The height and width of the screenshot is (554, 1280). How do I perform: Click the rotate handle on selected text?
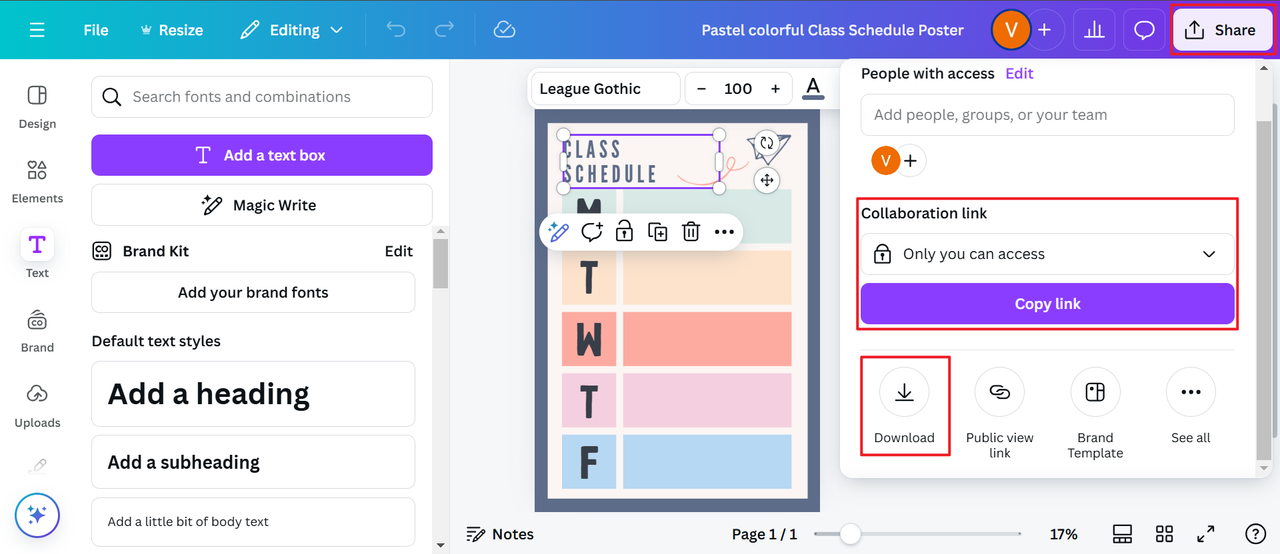[767, 144]
